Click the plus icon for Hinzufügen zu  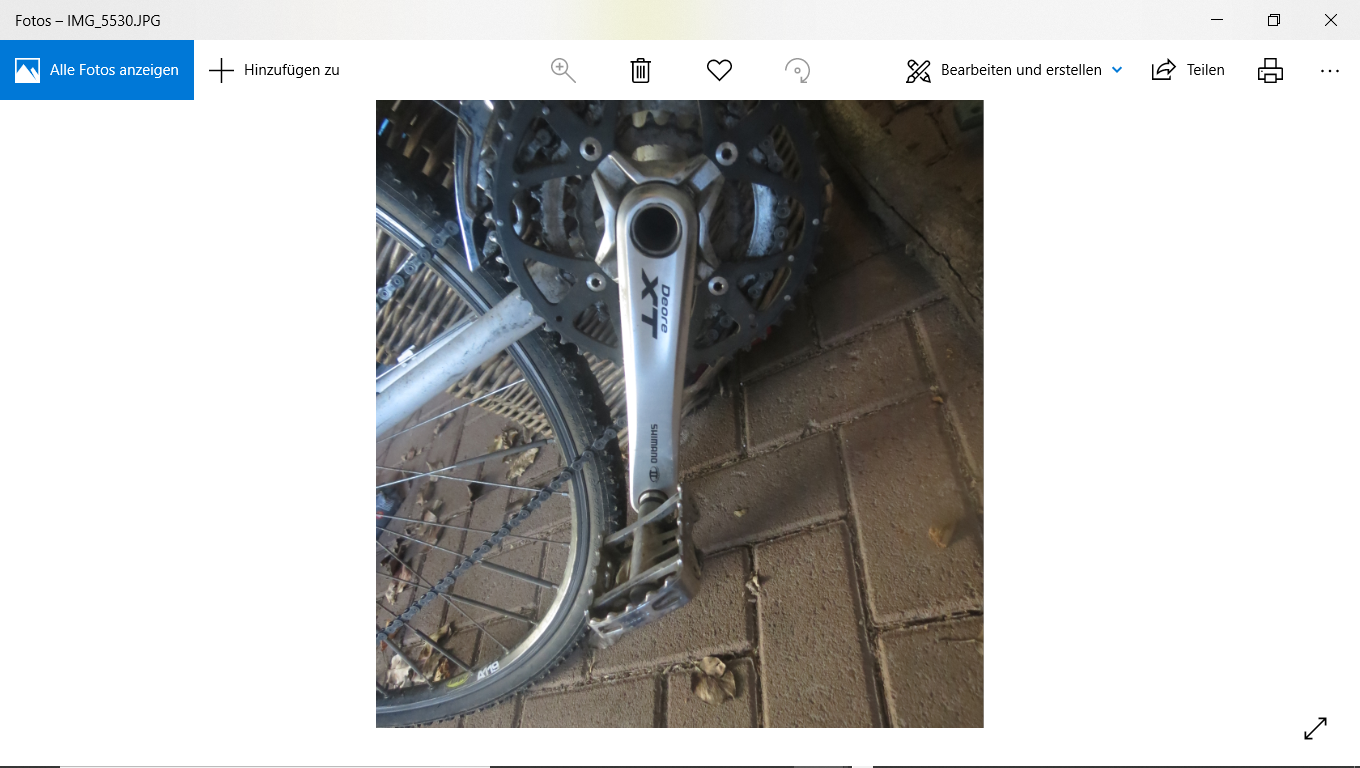(221, 70)
